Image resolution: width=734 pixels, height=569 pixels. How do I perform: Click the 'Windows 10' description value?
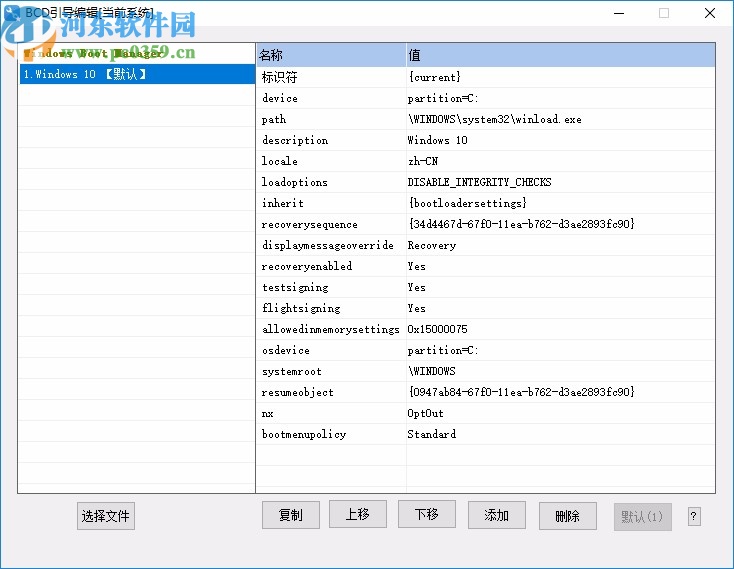coord(438,140)
